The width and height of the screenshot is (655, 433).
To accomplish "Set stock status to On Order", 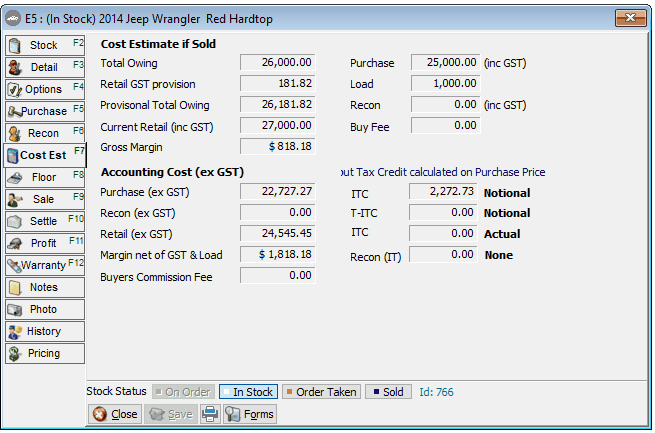I will [183, 392].
